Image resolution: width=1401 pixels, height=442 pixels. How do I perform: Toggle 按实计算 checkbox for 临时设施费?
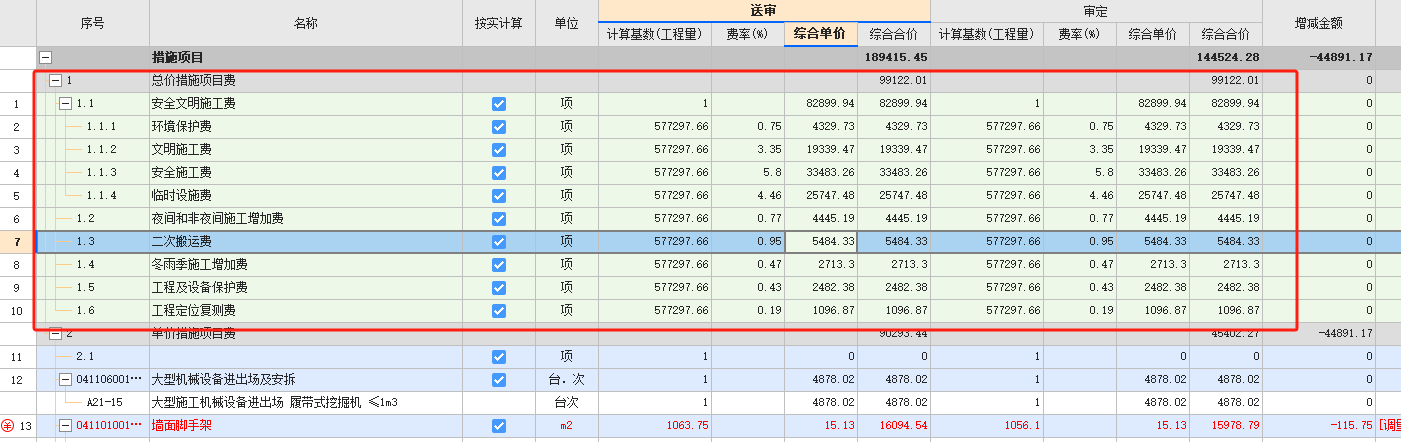[x=499, y=195]
